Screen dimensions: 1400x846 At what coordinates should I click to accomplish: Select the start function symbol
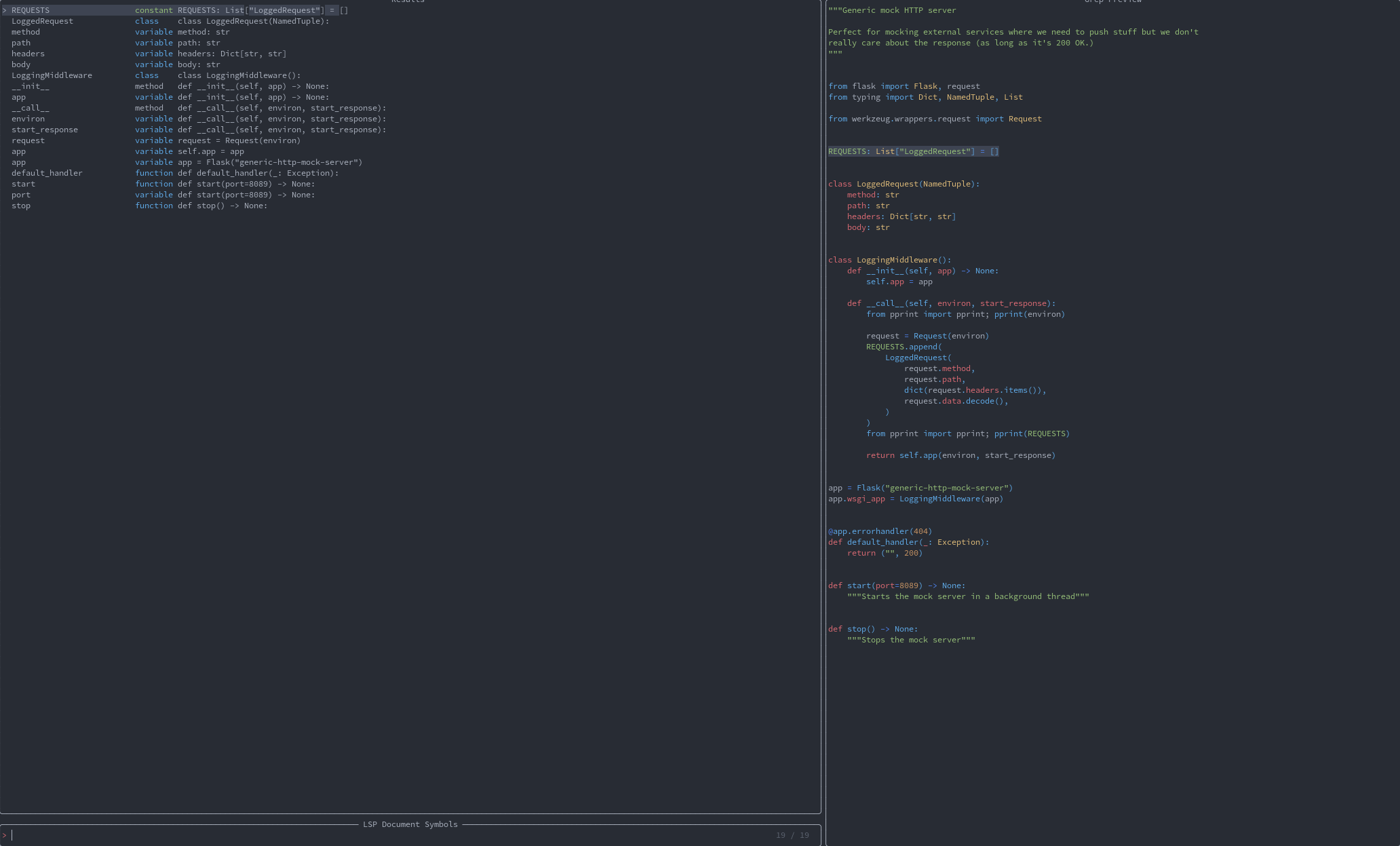23,183
